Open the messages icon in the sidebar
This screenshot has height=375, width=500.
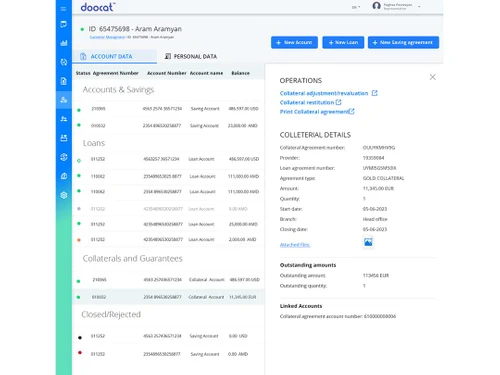coord(64,24)
